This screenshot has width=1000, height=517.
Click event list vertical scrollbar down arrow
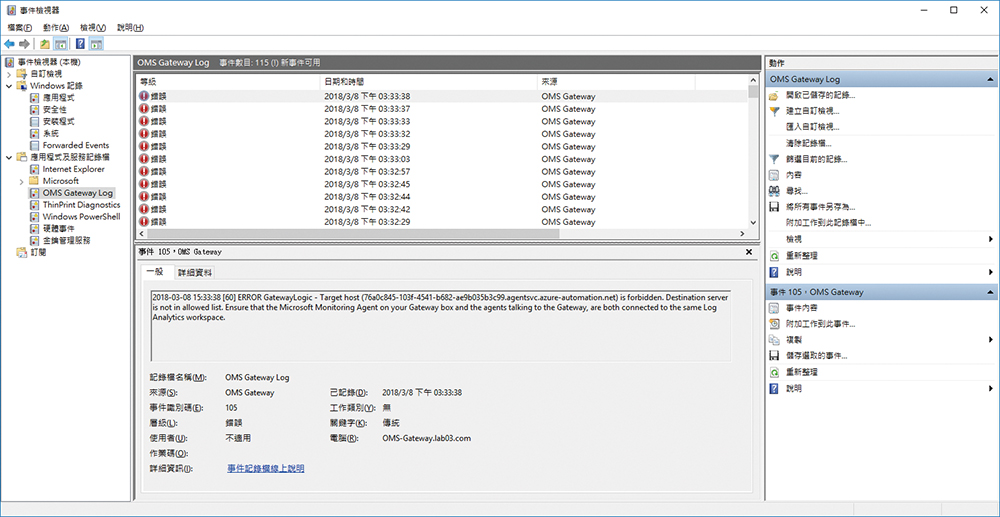(x=753, y=222)
